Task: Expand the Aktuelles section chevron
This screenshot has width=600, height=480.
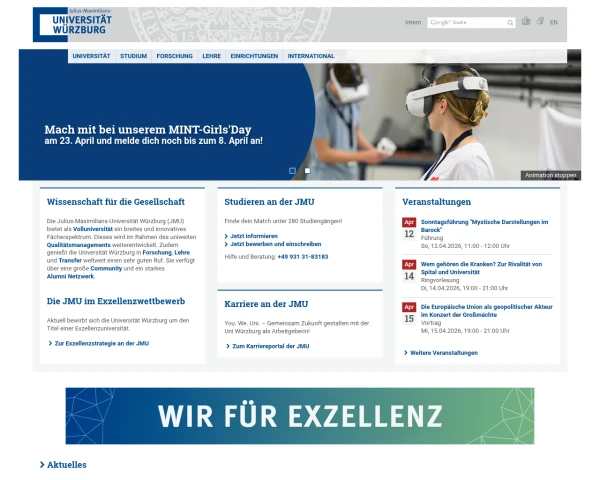Action: 42,465
